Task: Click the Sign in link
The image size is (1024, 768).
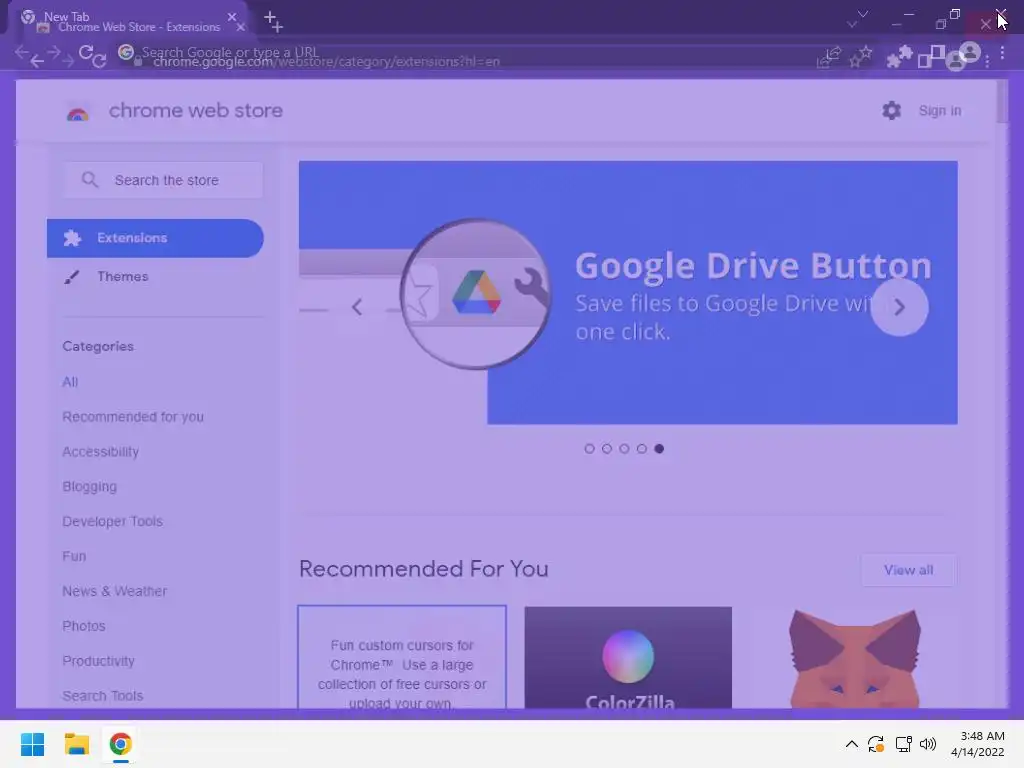Action: 940,110
